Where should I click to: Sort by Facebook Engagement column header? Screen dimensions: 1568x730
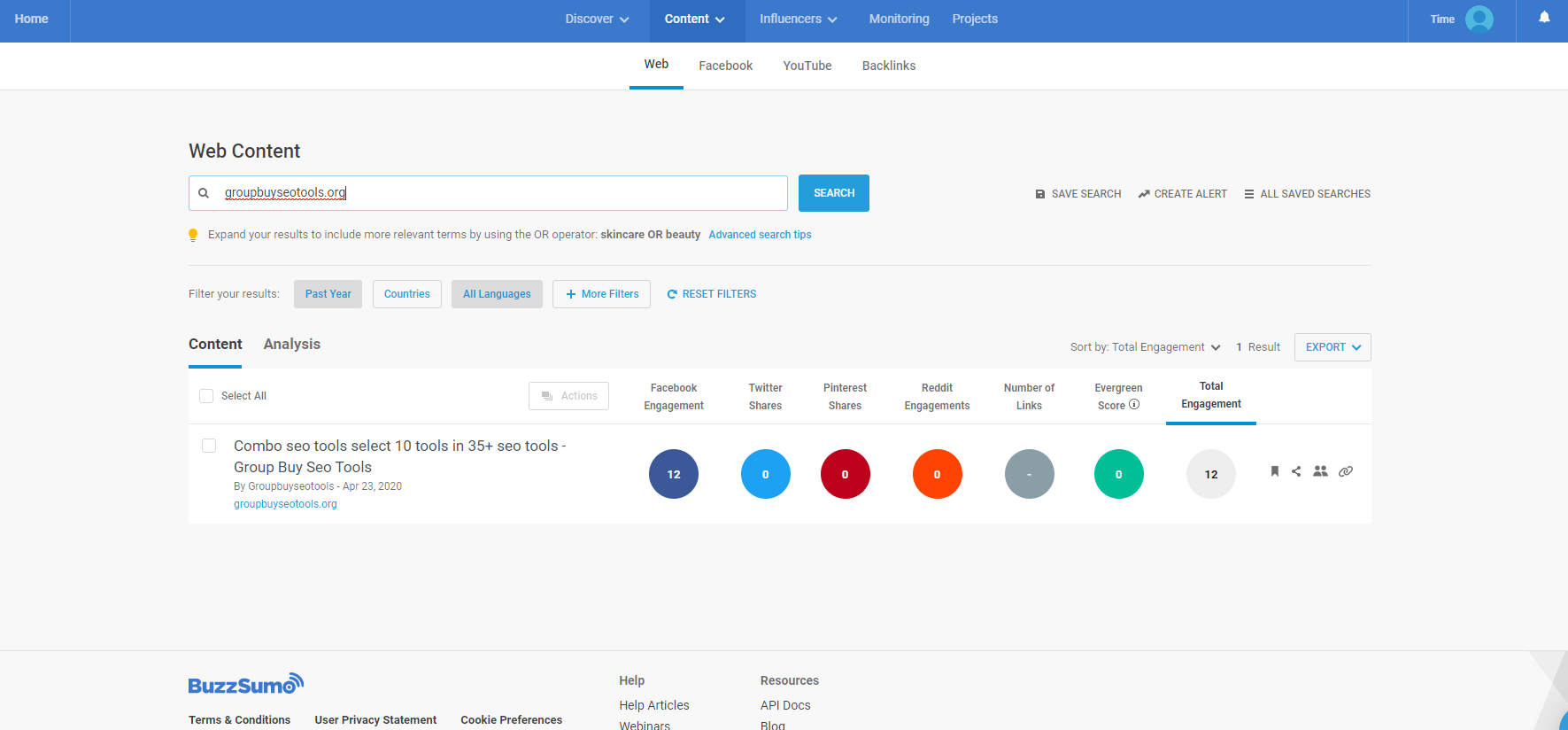coord(674,397)
